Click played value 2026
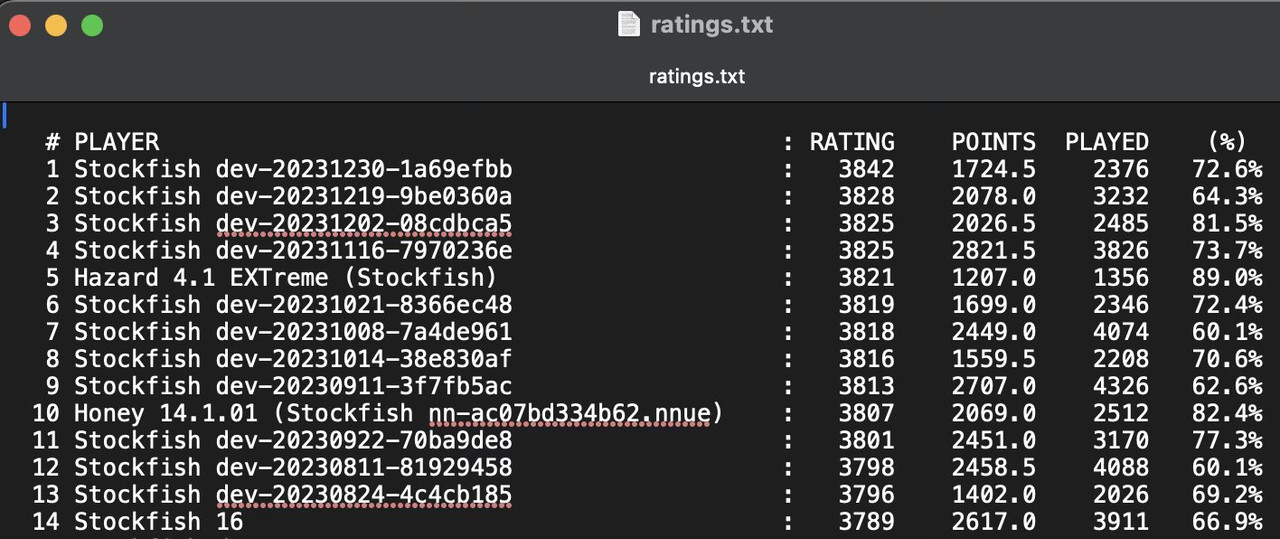This screenshot has width=1280, height=539. point(1121,493)
